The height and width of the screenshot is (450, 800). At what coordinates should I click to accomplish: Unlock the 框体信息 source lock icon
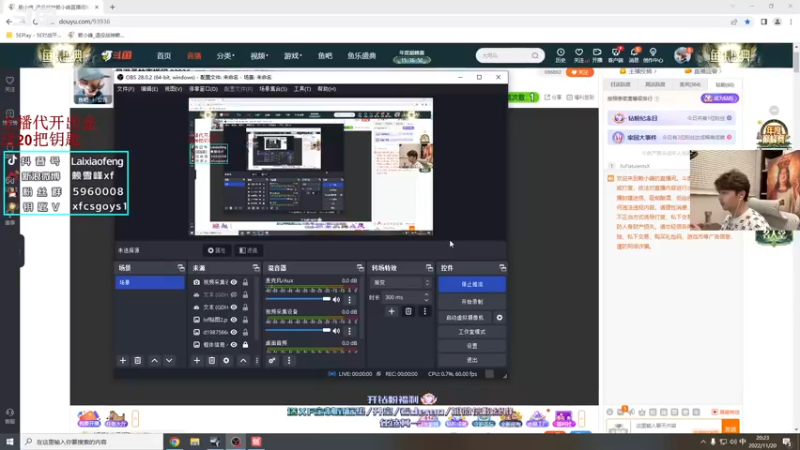click(245, 345)
